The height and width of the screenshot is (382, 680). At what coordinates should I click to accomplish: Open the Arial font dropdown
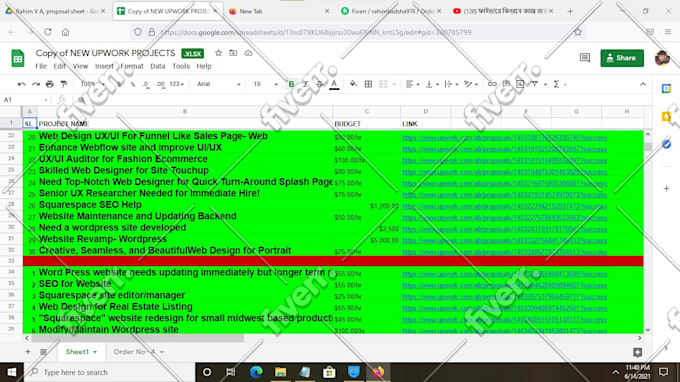pos(219,84)
